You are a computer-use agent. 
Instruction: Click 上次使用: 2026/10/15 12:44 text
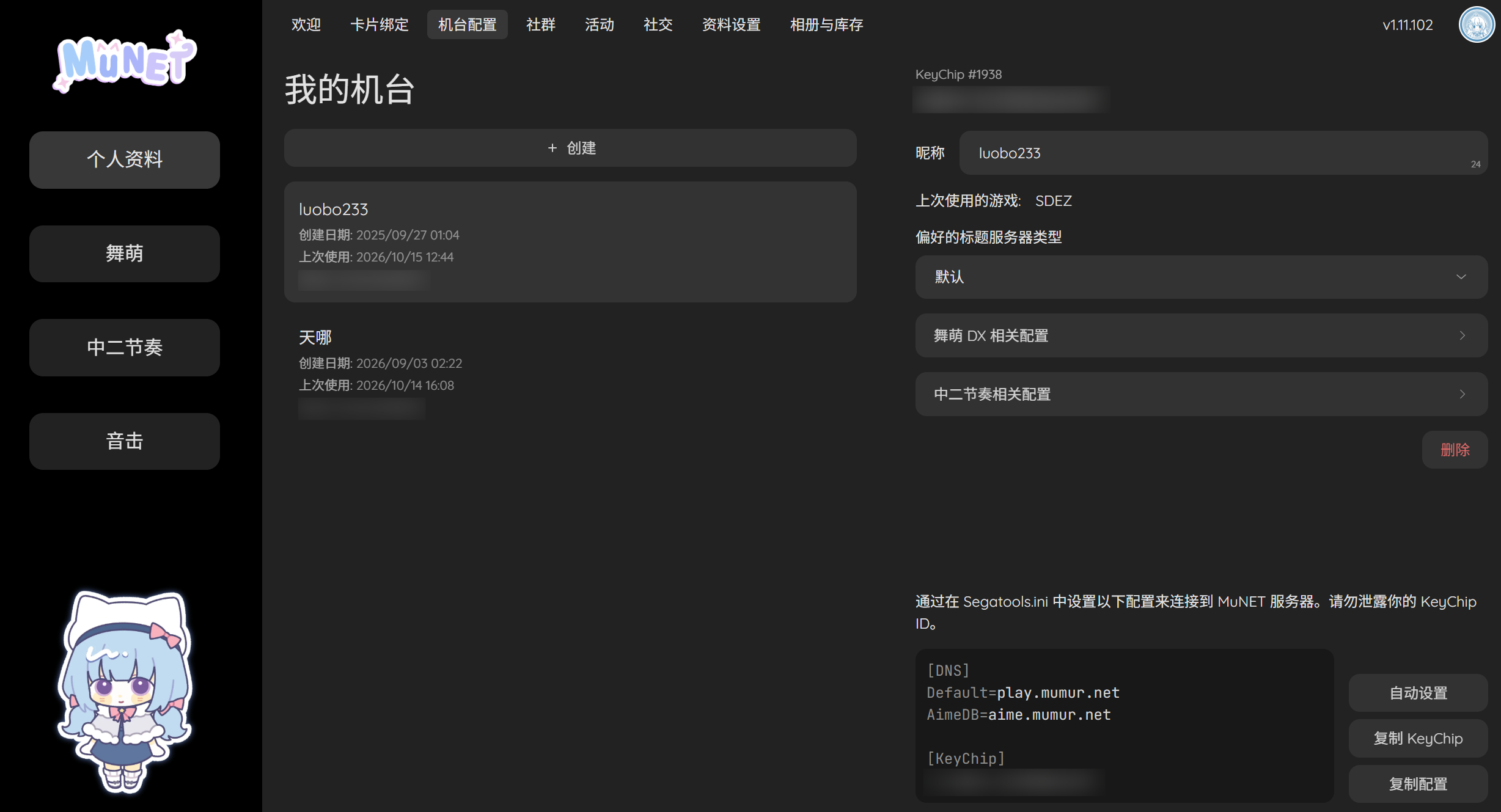coord(376,257)
